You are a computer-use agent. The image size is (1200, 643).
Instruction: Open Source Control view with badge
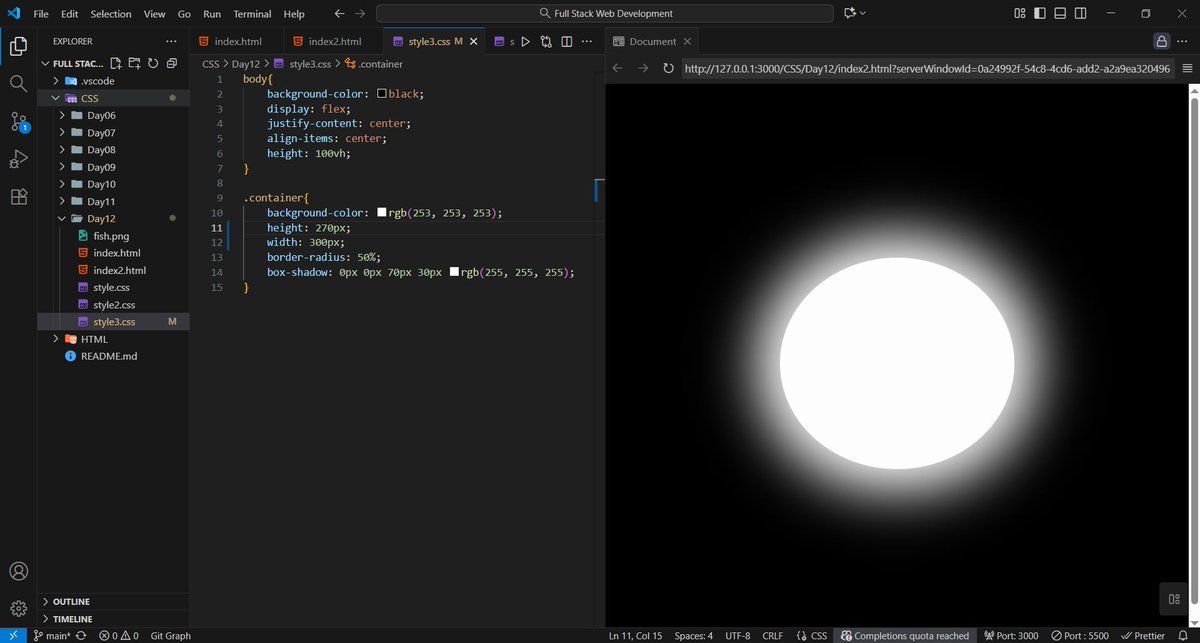(x=18, y=122)
